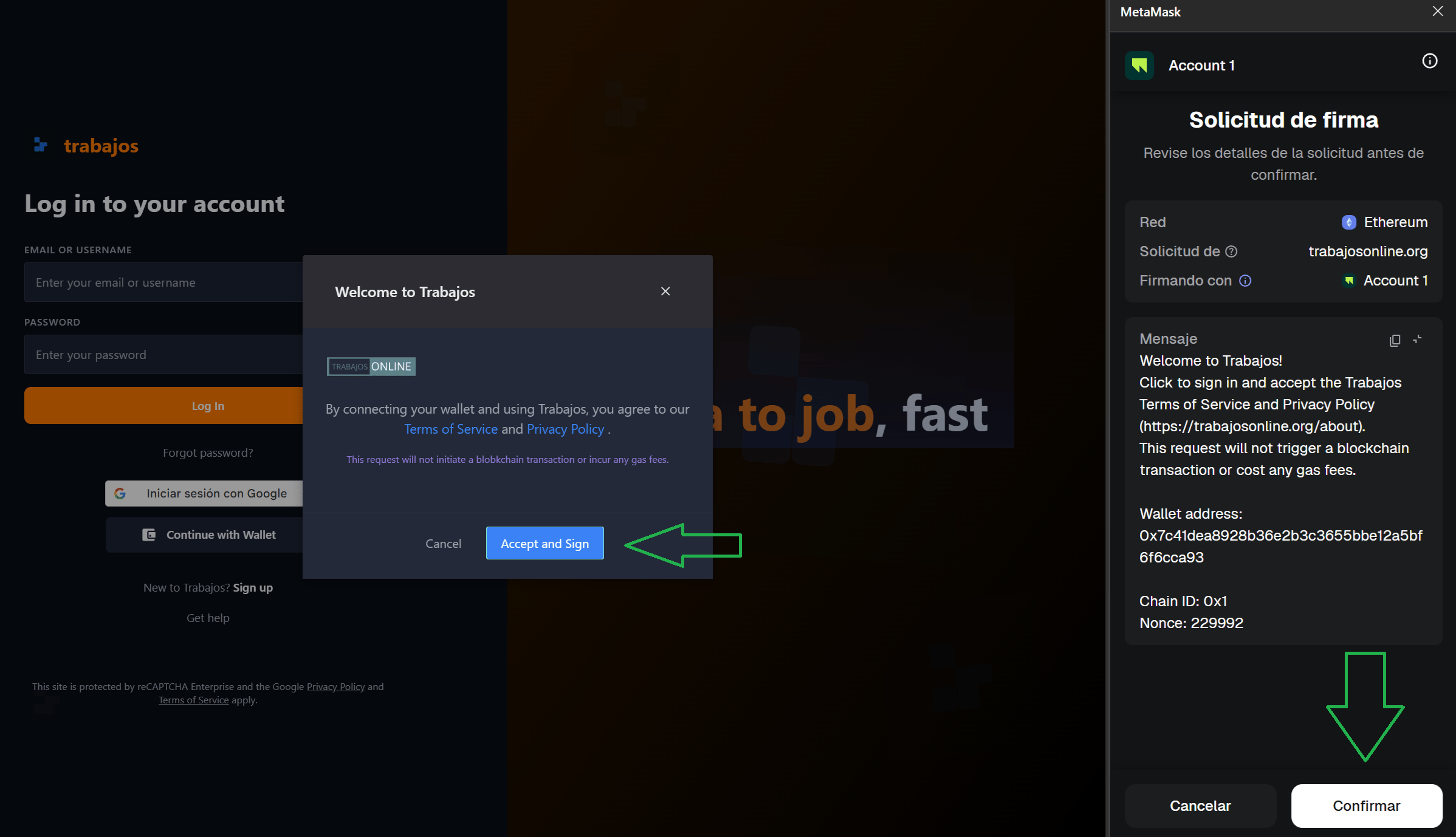Image resolution: width=1456 pixels, height=837 pixels.
Task: Click the Solicitud de firma heading
Action: point(1283,120)
